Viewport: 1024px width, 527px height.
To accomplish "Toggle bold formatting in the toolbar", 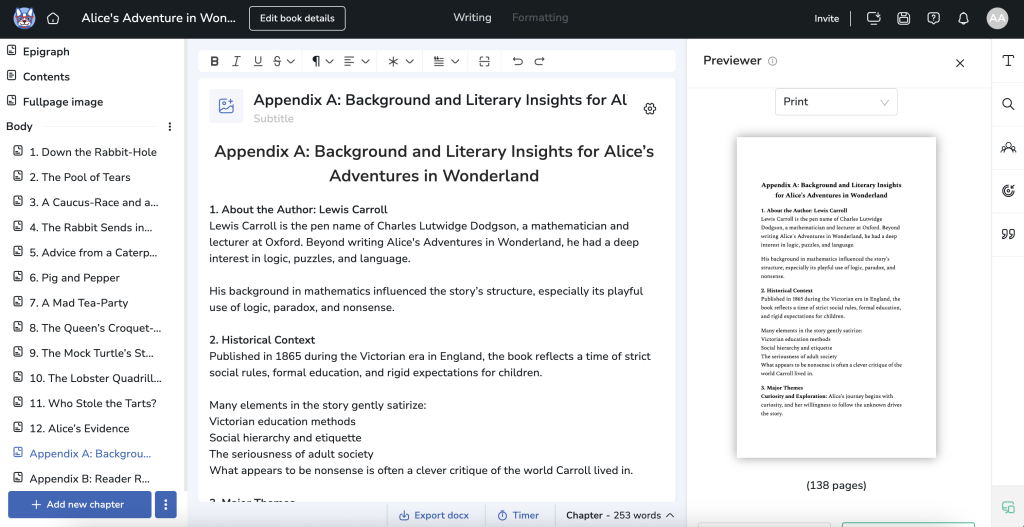I will [214, 62].
